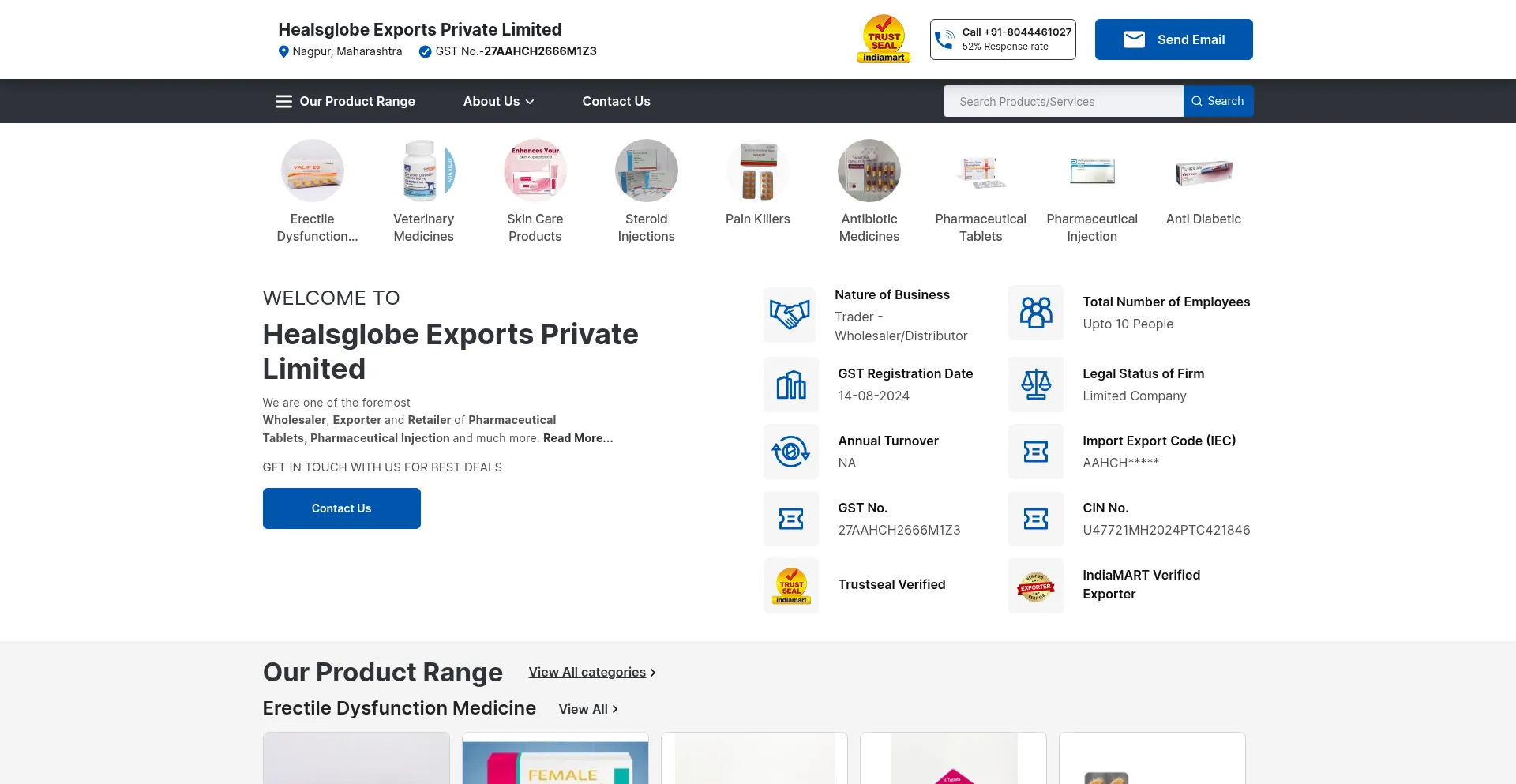1516x784 pixels.
Task: Select the Pharmaceutical Tablets category image
Action: coord(981,171)
